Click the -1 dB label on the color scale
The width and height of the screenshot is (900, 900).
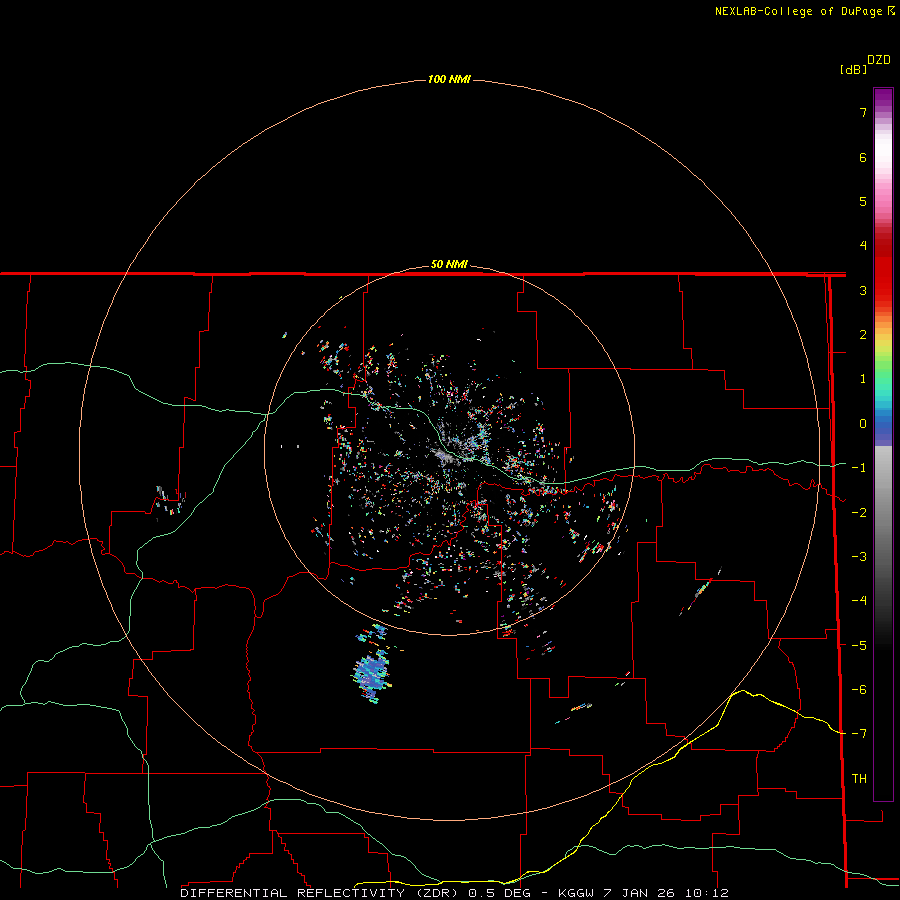(859, 468)
